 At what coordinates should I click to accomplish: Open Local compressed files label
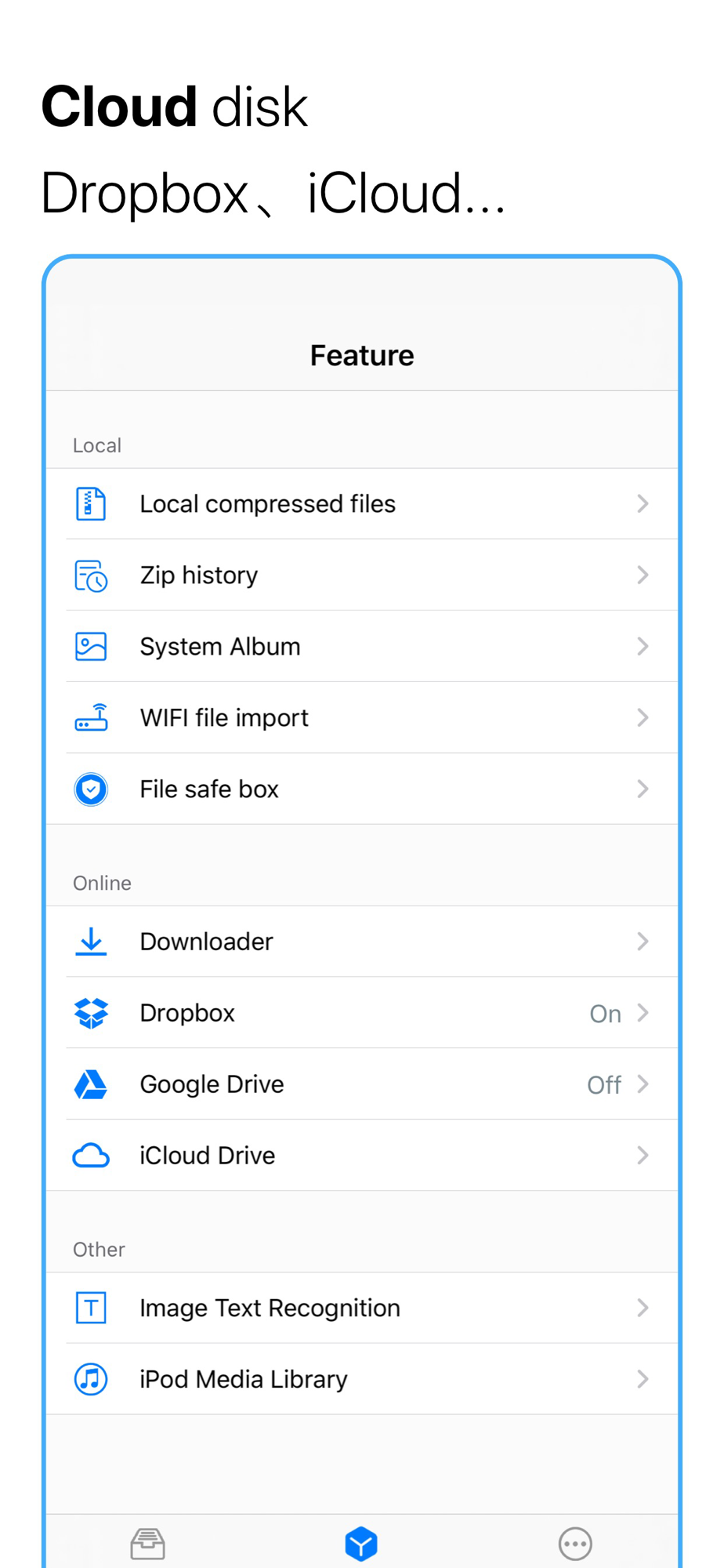click(268, 504)
